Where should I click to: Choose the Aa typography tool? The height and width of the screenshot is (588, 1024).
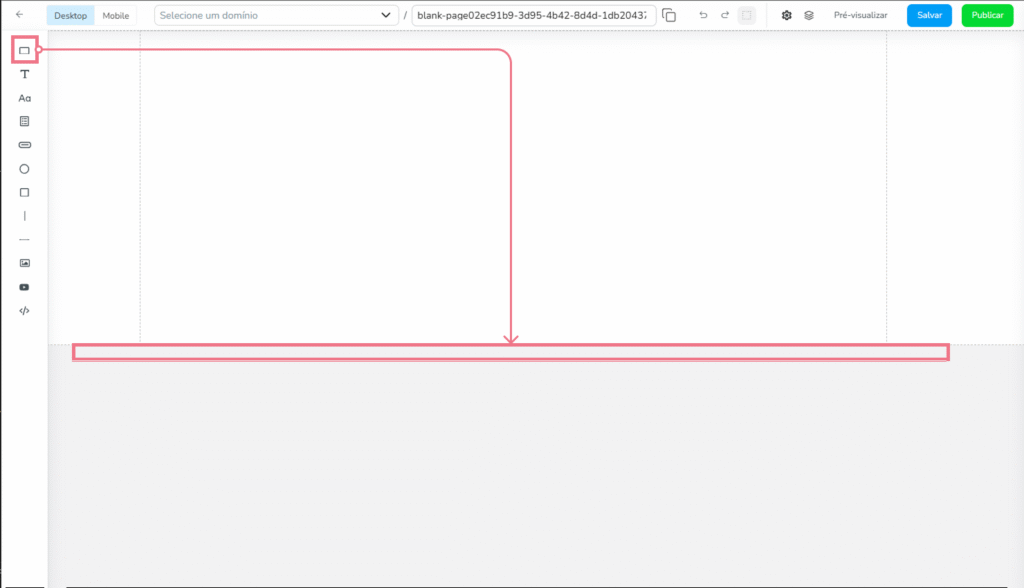[24, 98]
